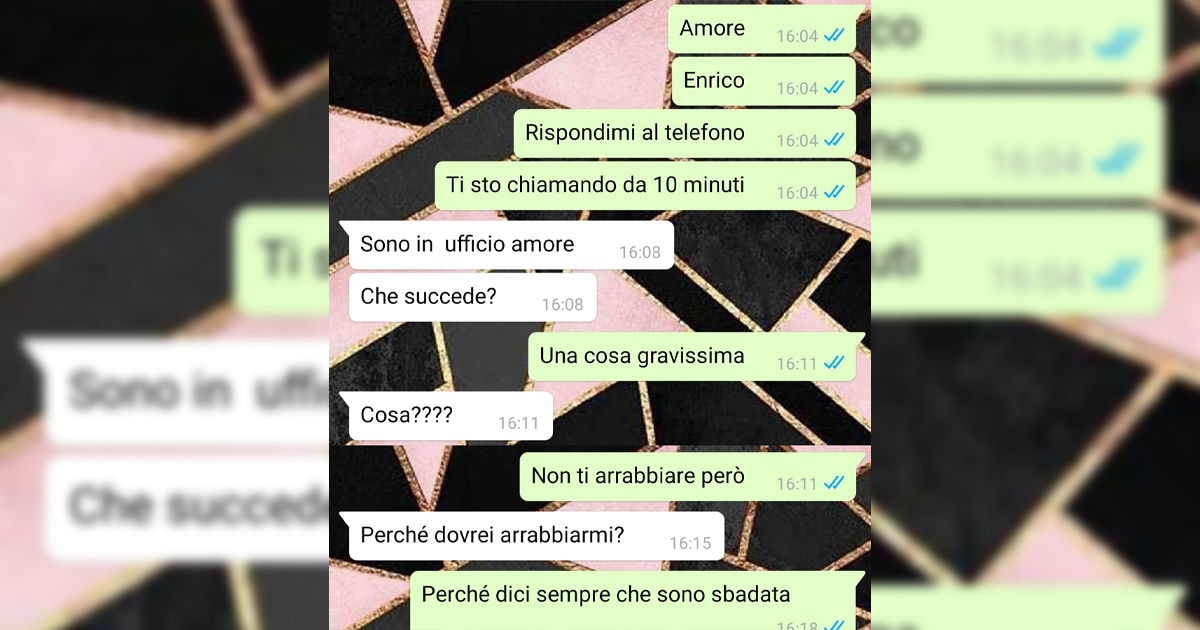Screen dimensions: 1200x630
Task: Click blue double-check on 'Enrico' message
Action: click(x=834, y=88)
